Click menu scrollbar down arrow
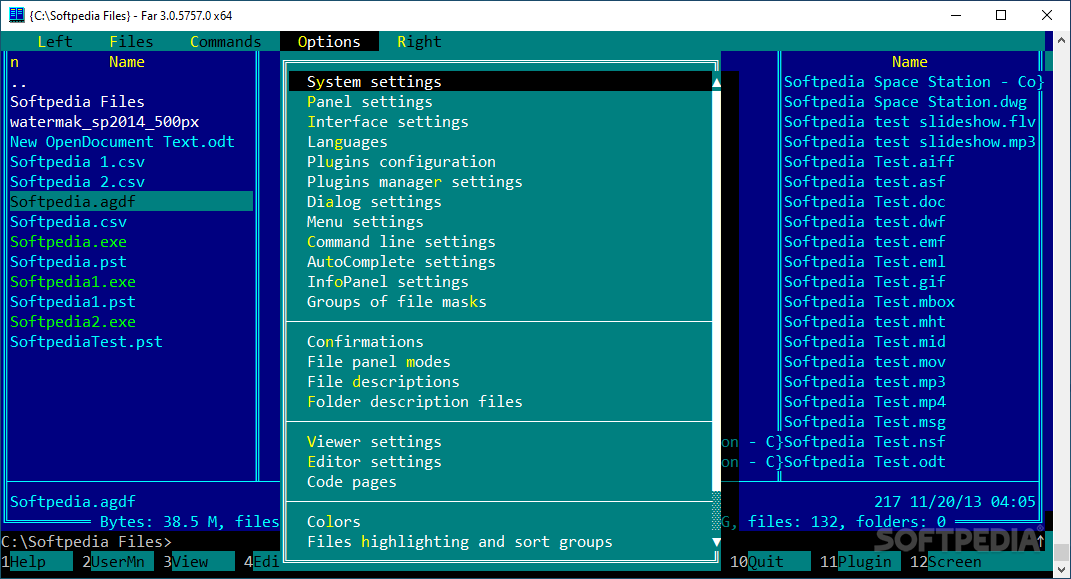 (x=716, y=542)
